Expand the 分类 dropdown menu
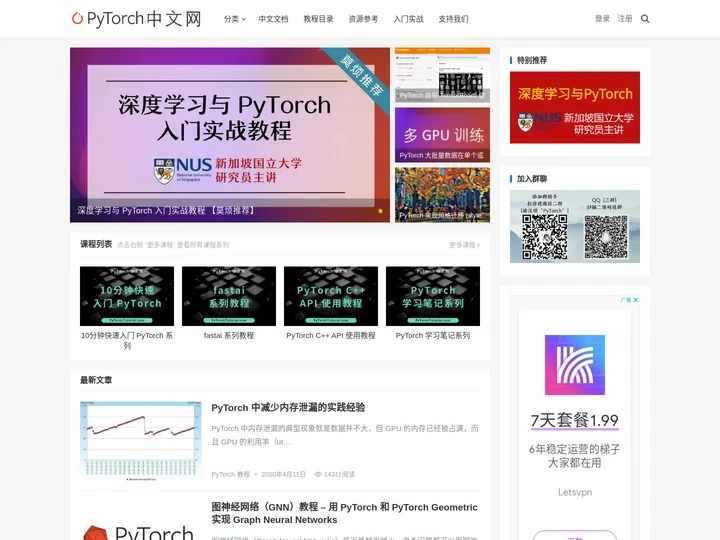Image resolution: width=720 pixels, height=540 pixels. coord(235,19)
